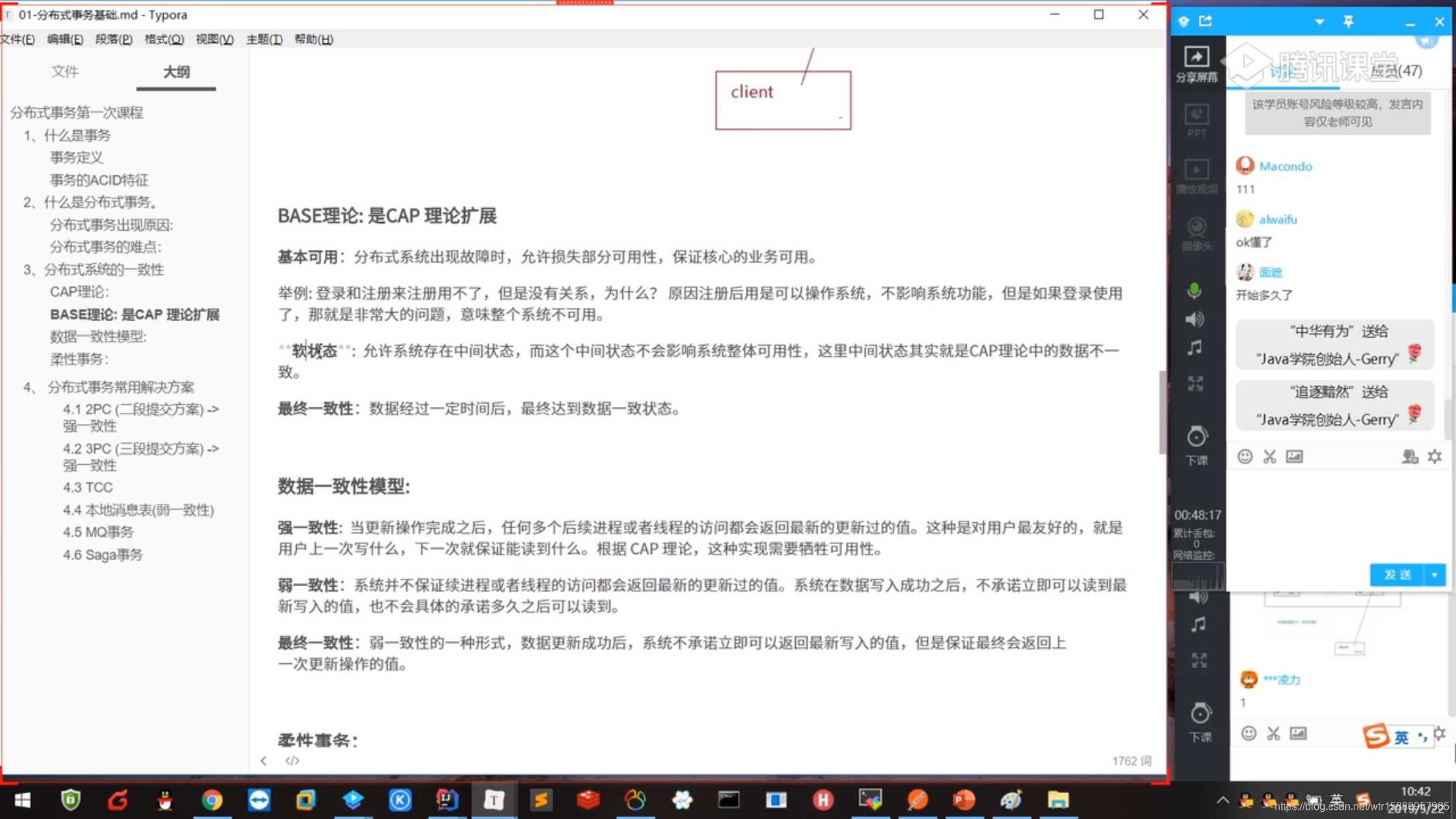Open TeamViewer from taskbar

[258, 800]
